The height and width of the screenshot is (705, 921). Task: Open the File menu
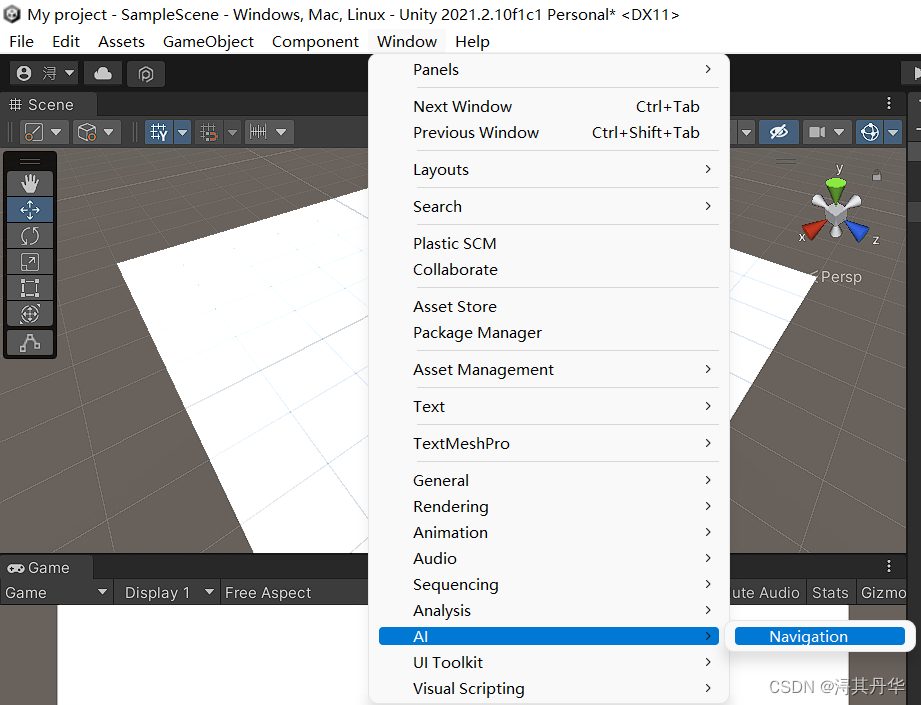(22, 42)
